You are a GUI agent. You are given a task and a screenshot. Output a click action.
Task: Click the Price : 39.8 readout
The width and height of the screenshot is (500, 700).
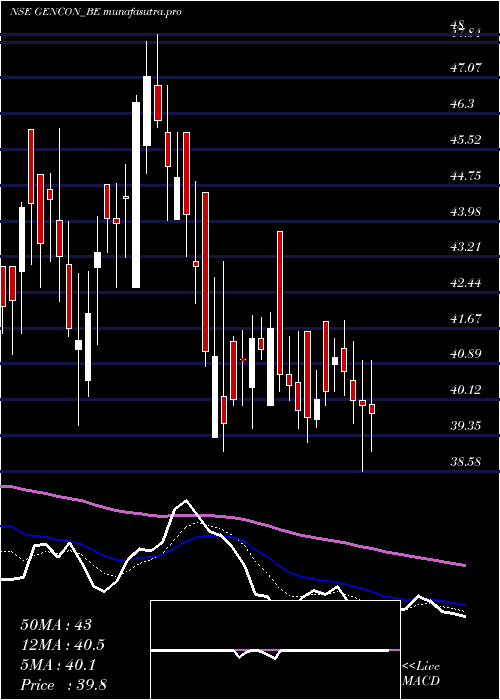63,684
